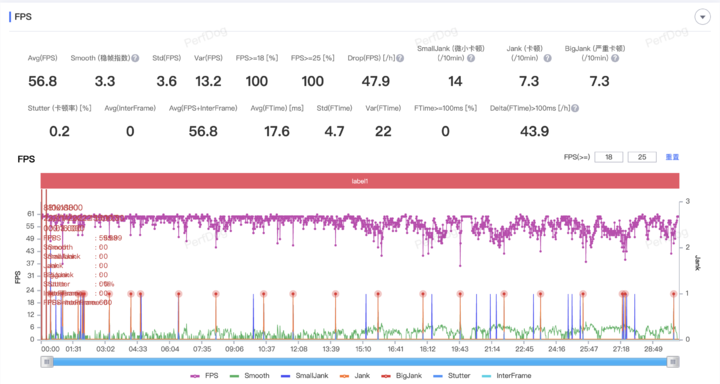Viewport: 720px width, 384px height.
Task: Open help icon beside Delta(FTime)>100ms
Action: [x=575, y=108]
